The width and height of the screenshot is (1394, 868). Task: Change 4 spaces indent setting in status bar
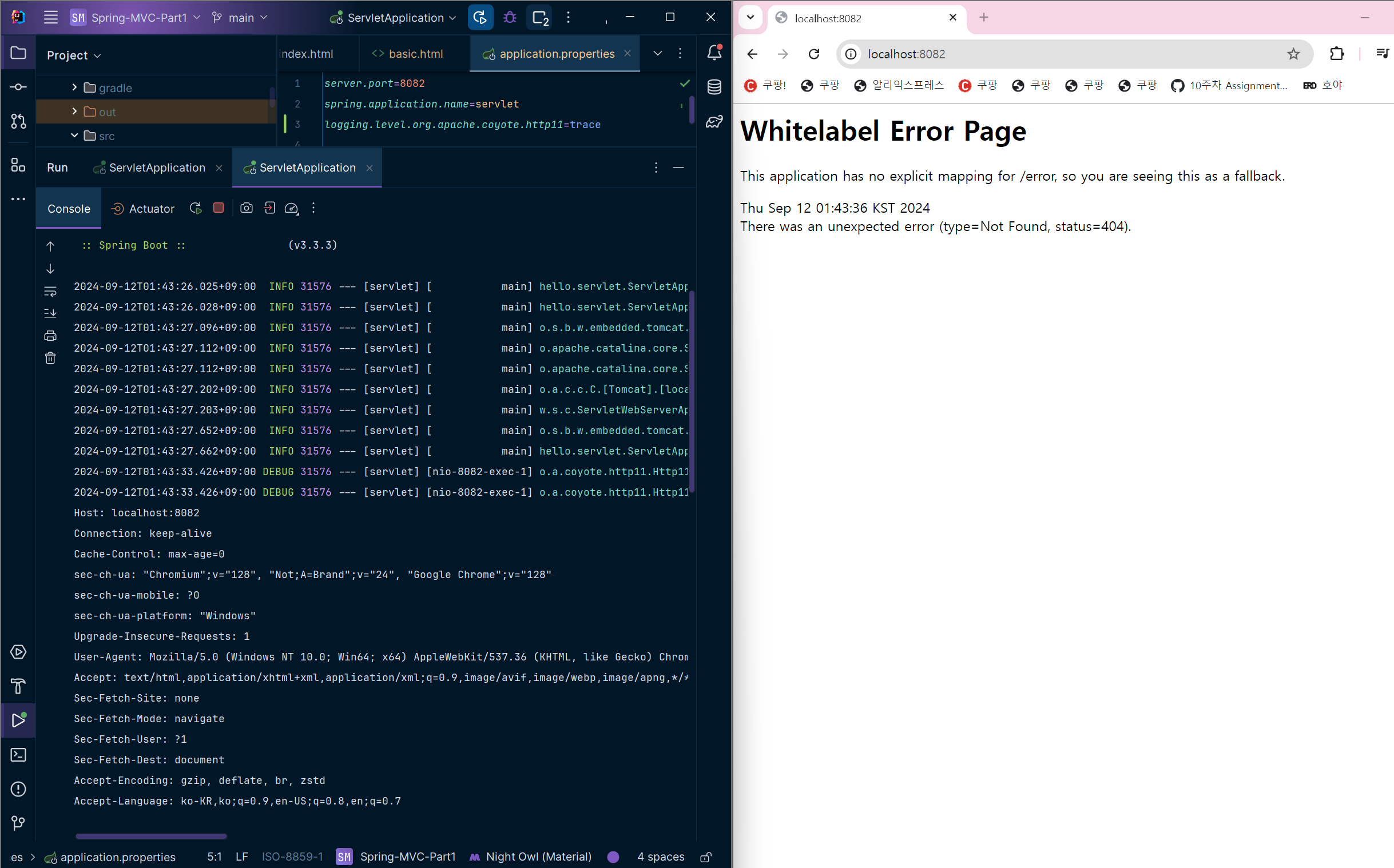[x=660, y=857]
